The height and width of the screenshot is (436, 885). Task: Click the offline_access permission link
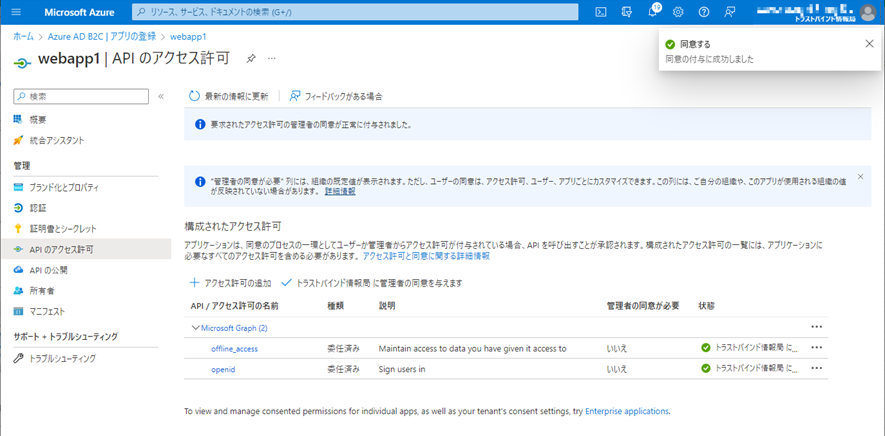[234, 349]
